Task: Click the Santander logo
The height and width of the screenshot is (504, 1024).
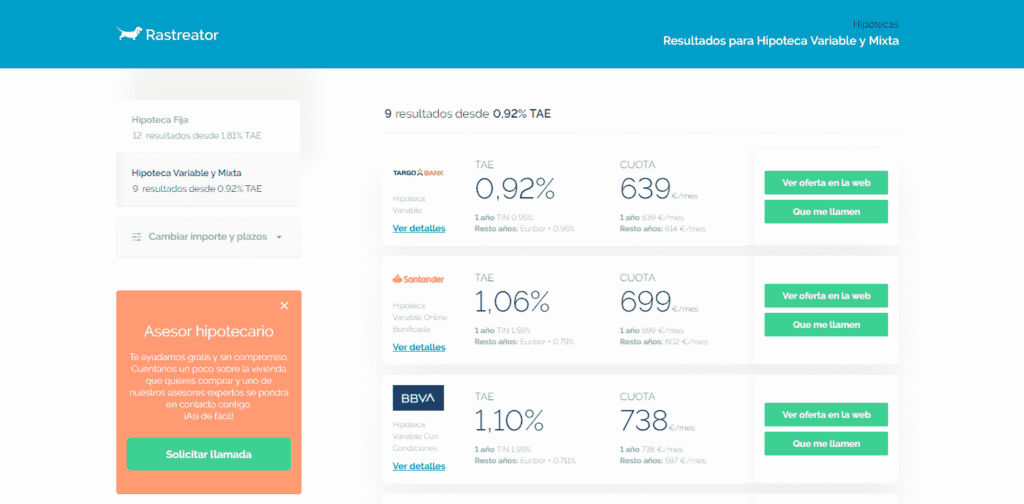Action: pyautogui.click(x=418, y=279)
